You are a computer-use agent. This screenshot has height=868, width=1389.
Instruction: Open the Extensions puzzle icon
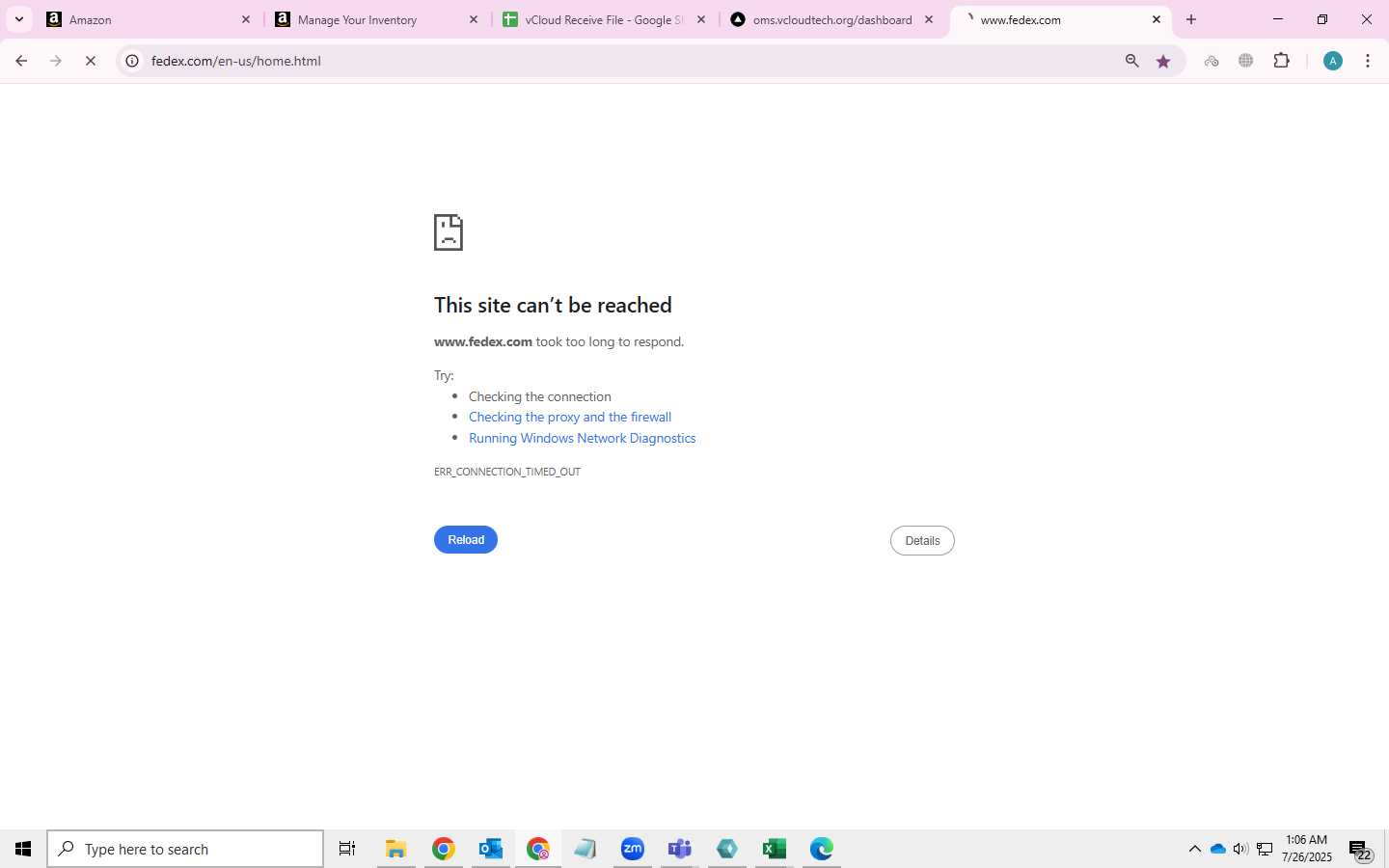pyautogui.click(x=1281, y=61)
